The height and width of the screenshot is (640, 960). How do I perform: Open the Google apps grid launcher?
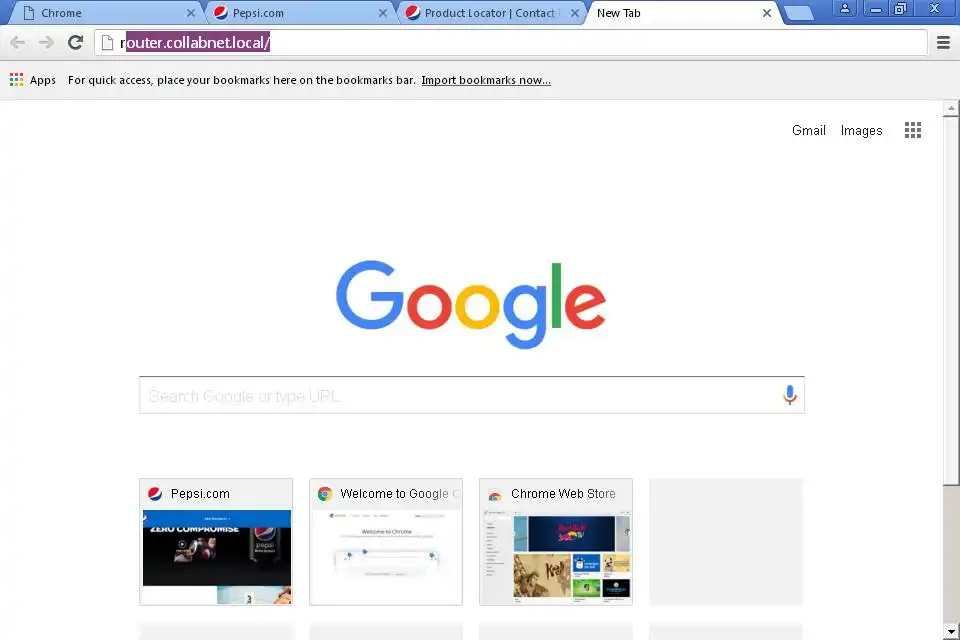pos(913,130)
